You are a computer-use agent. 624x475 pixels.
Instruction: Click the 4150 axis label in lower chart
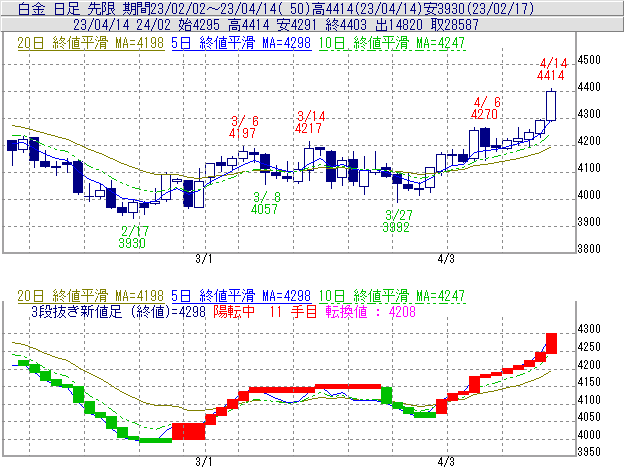[589, 382]
